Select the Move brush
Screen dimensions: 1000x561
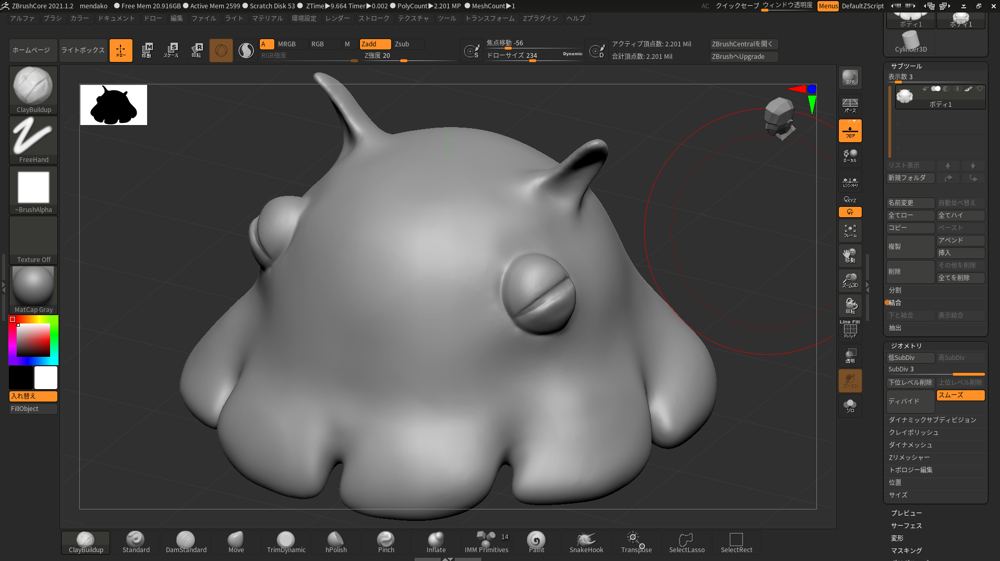tap(236, 542)
